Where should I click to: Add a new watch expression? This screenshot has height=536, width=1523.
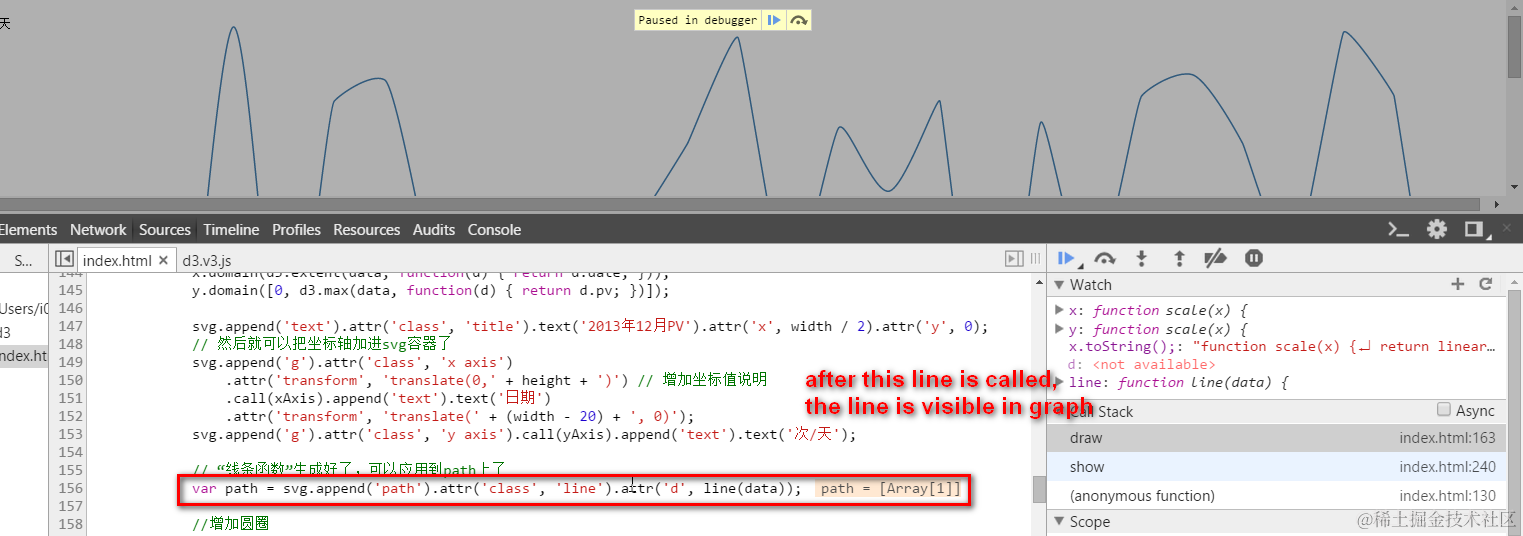(1457, 285)
